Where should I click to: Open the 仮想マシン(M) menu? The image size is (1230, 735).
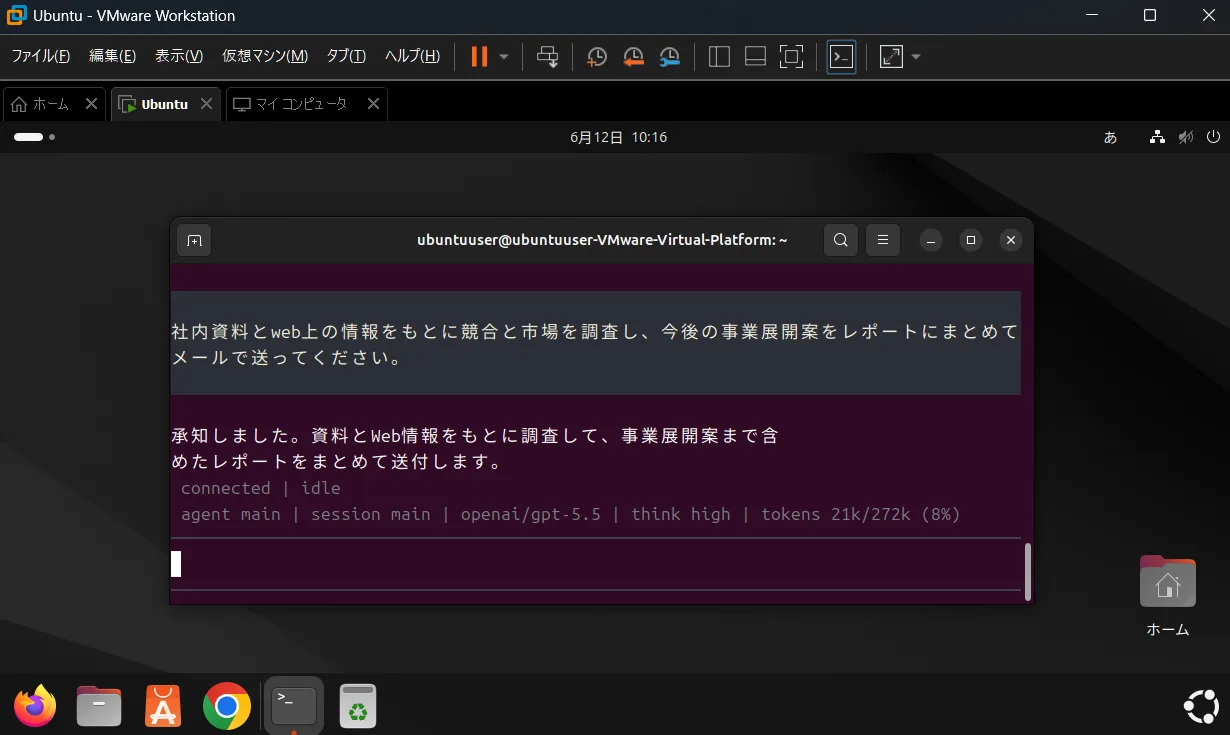265,56
